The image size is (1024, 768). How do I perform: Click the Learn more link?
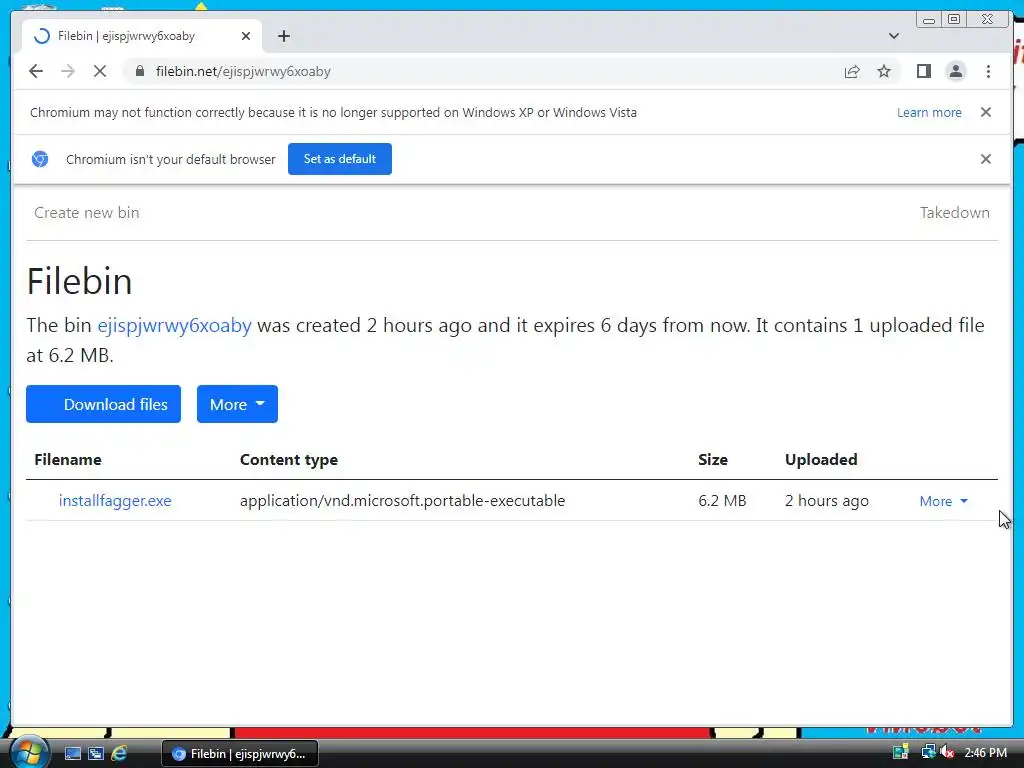pyautogui.click(x=929, y=112)
